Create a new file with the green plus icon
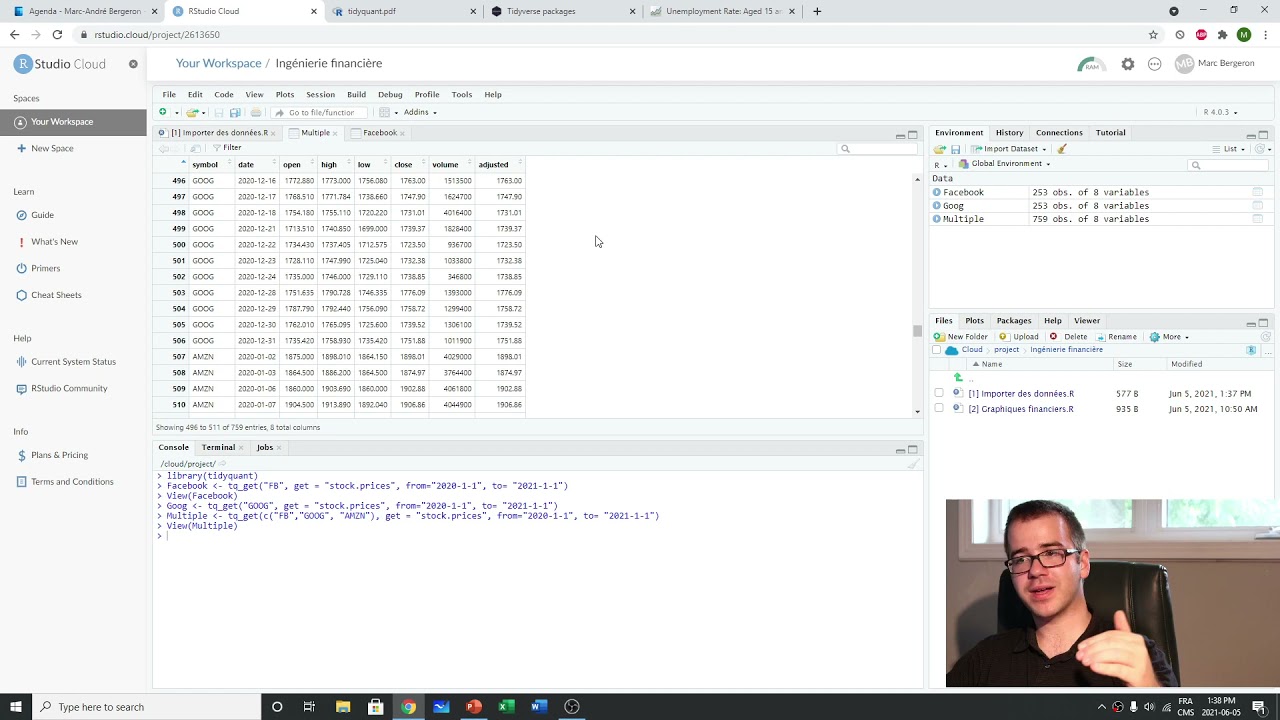 (x=162, y=112)
